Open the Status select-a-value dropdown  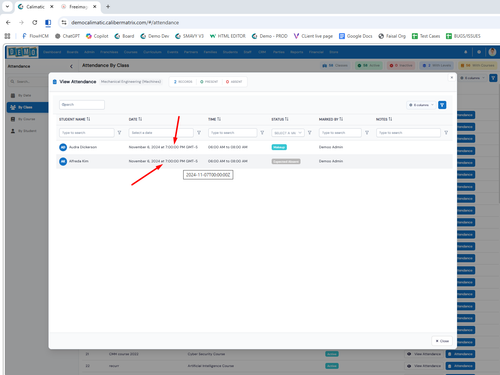[288, 133]
